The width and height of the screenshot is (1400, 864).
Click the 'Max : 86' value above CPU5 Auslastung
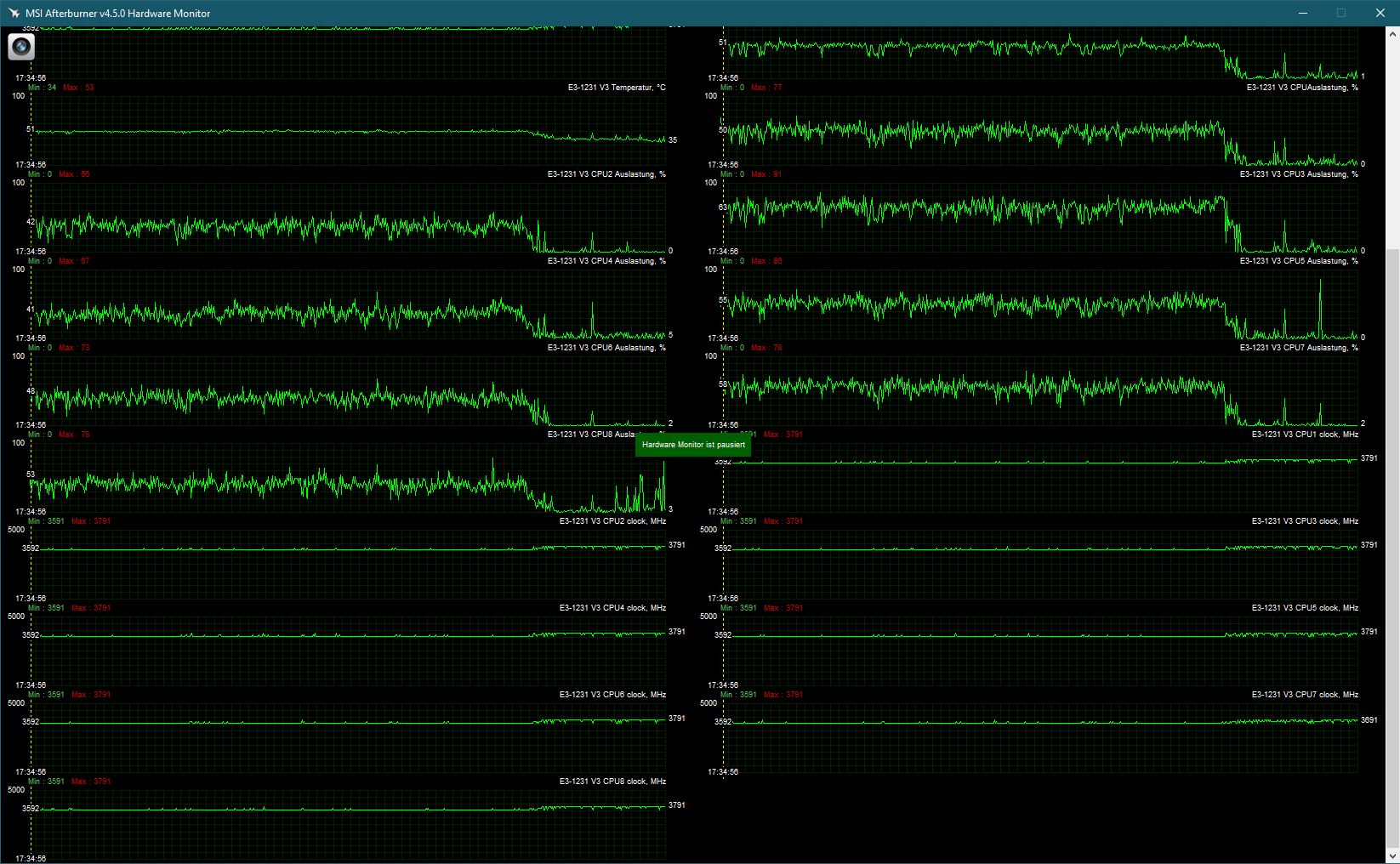coord(766,261)
